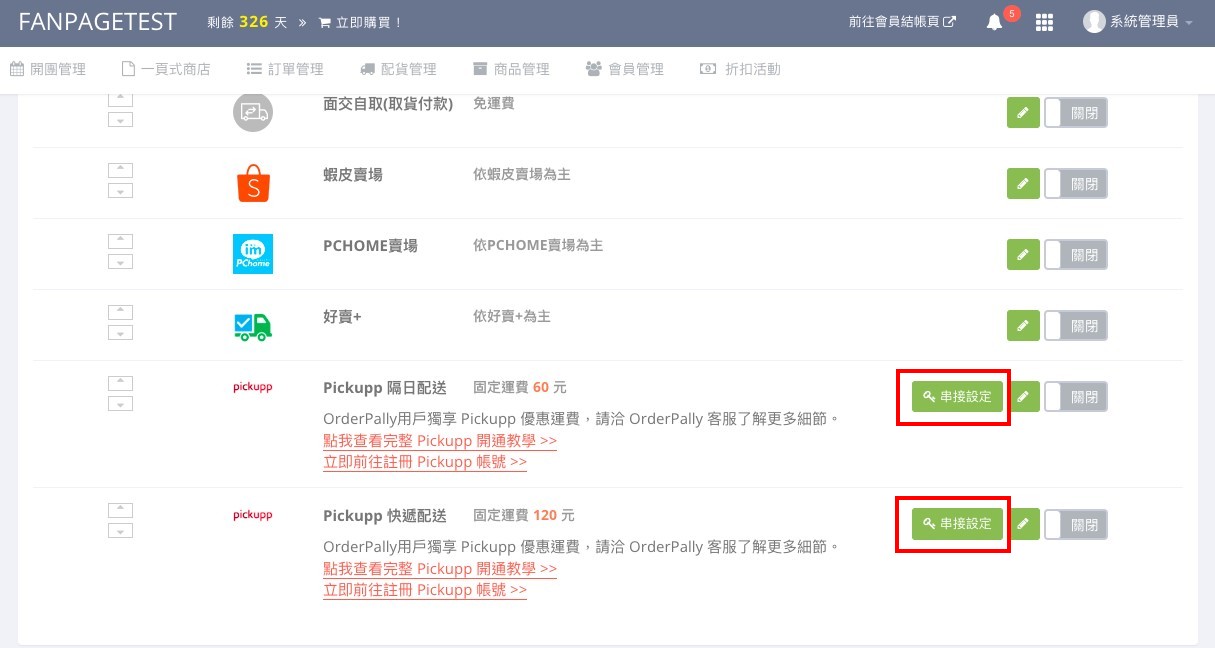
Task: Click the pencil edit icon for PCHOME賣場
Action: 1023,255
